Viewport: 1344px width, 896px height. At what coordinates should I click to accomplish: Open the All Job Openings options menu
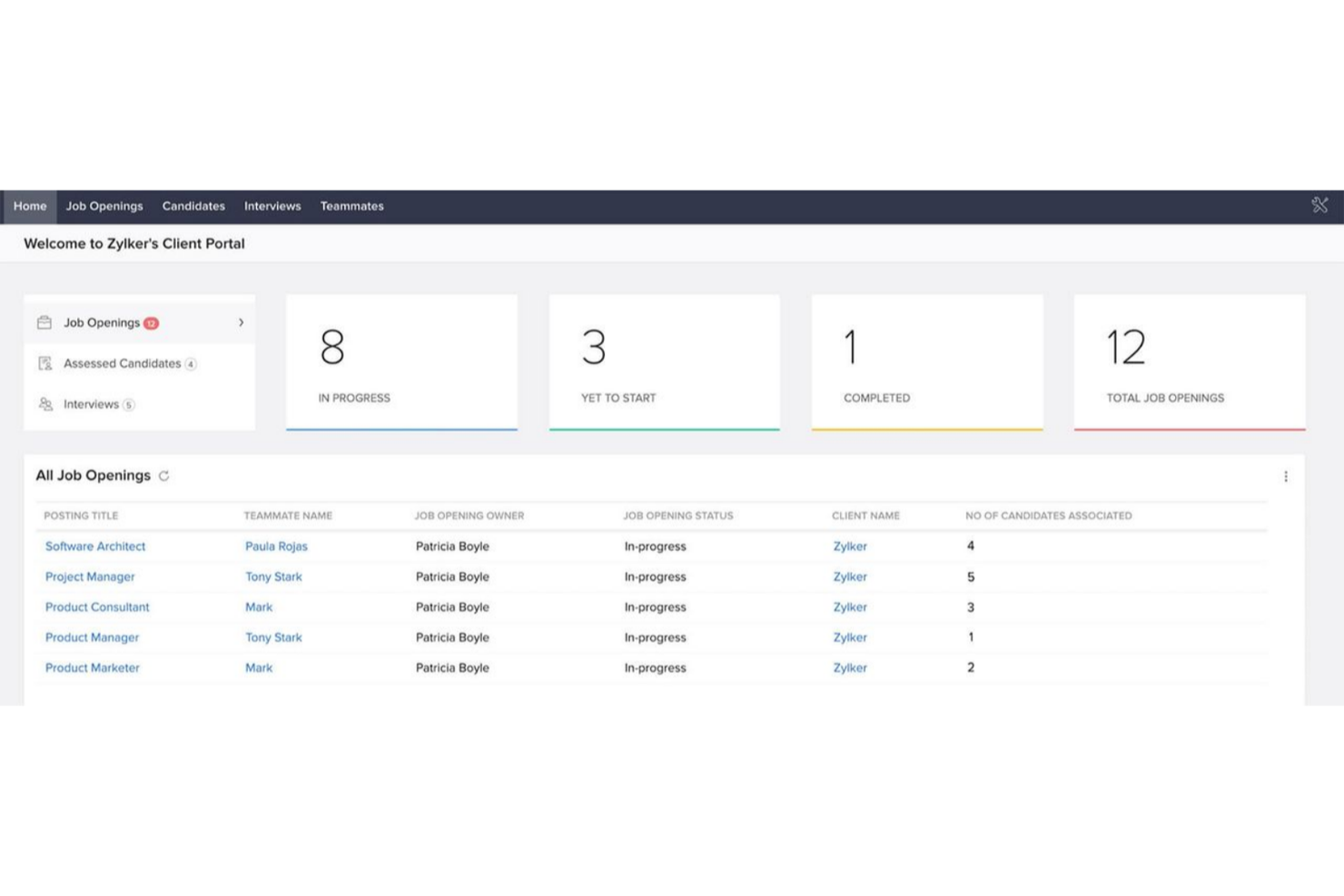pos(1286,476)
